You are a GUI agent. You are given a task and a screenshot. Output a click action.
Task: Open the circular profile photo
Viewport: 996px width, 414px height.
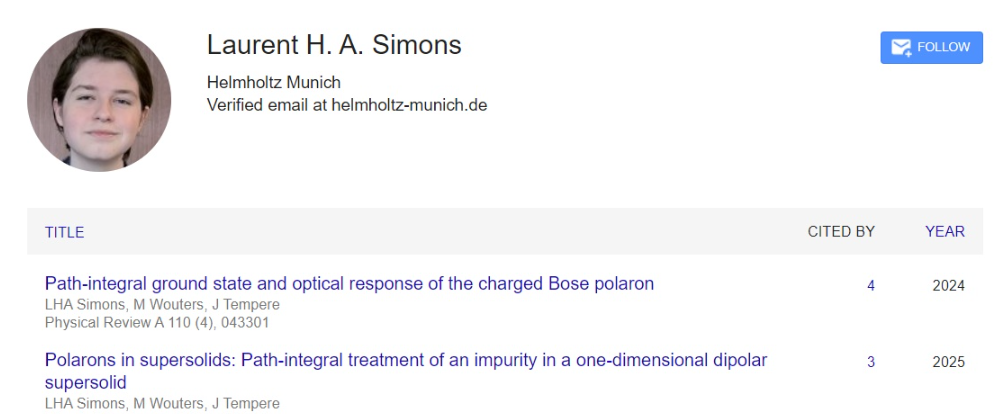[99, 99]
